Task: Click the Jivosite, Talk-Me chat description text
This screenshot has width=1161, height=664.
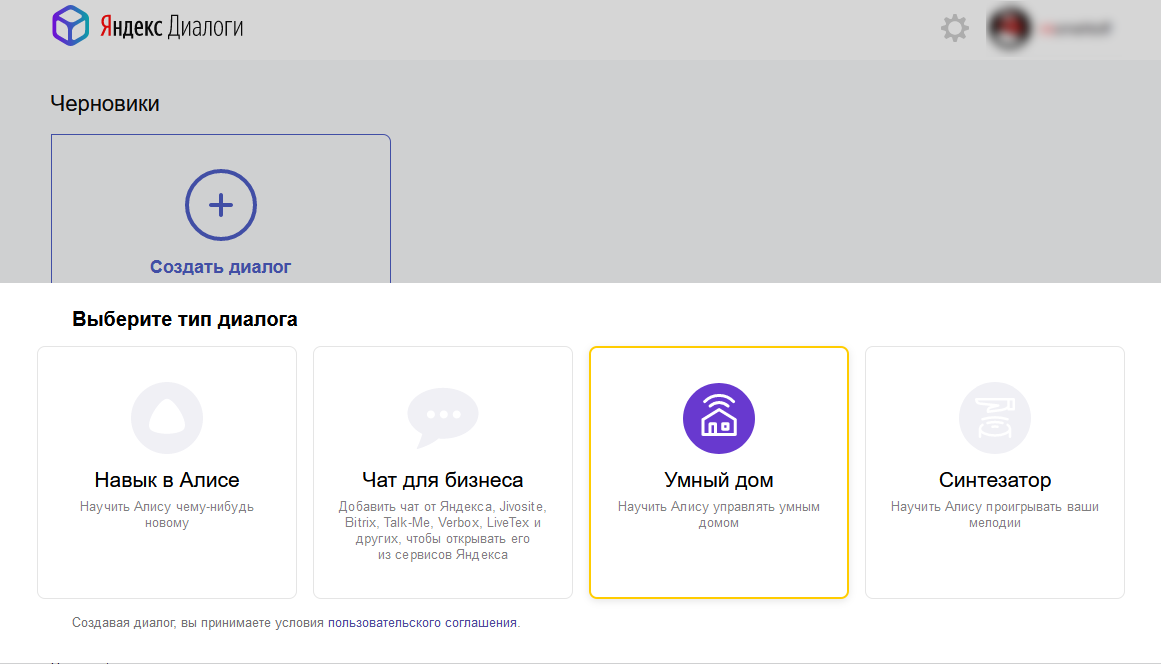Action: pos(443,531)
